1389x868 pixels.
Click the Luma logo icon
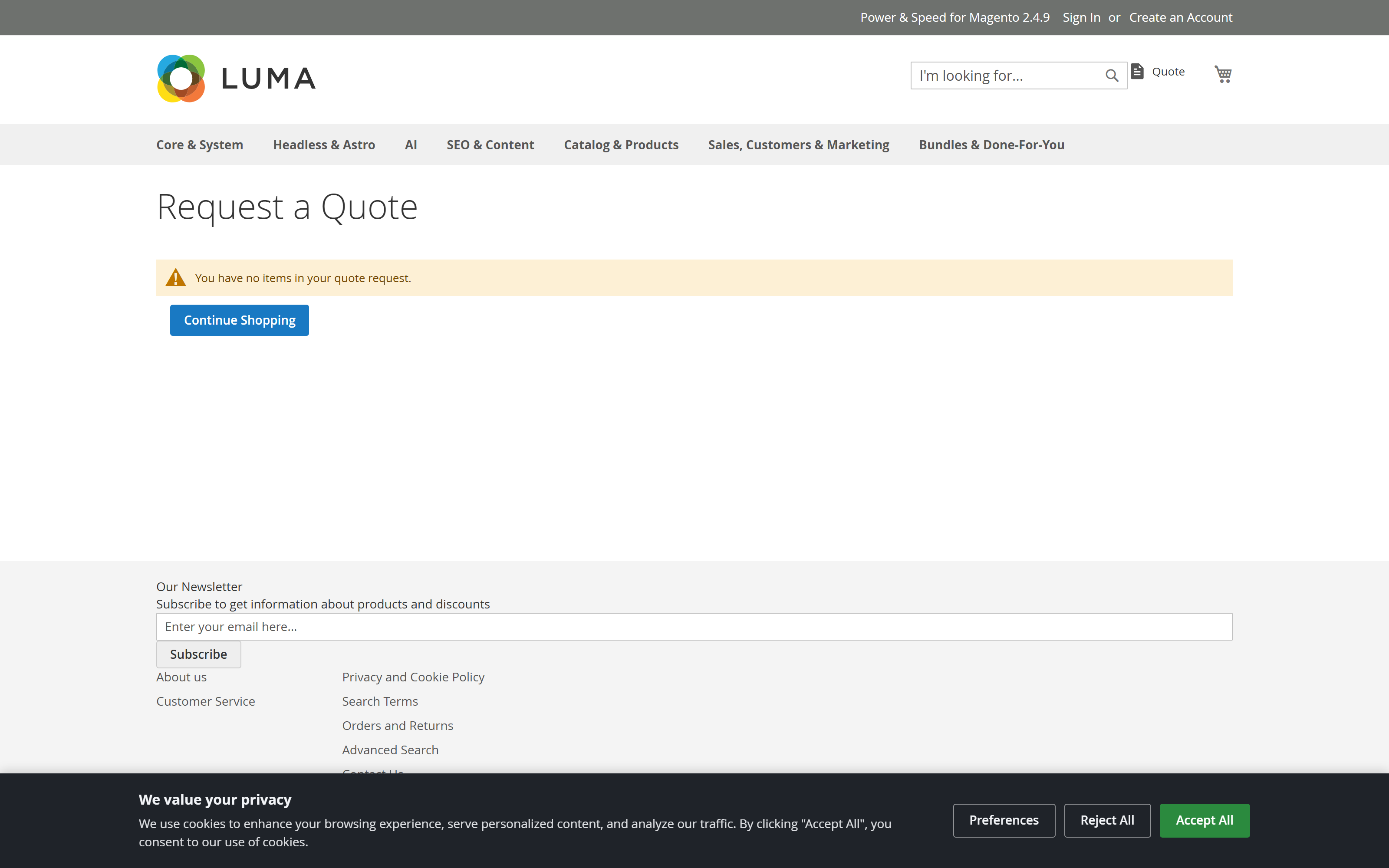(x=181, y=79)
